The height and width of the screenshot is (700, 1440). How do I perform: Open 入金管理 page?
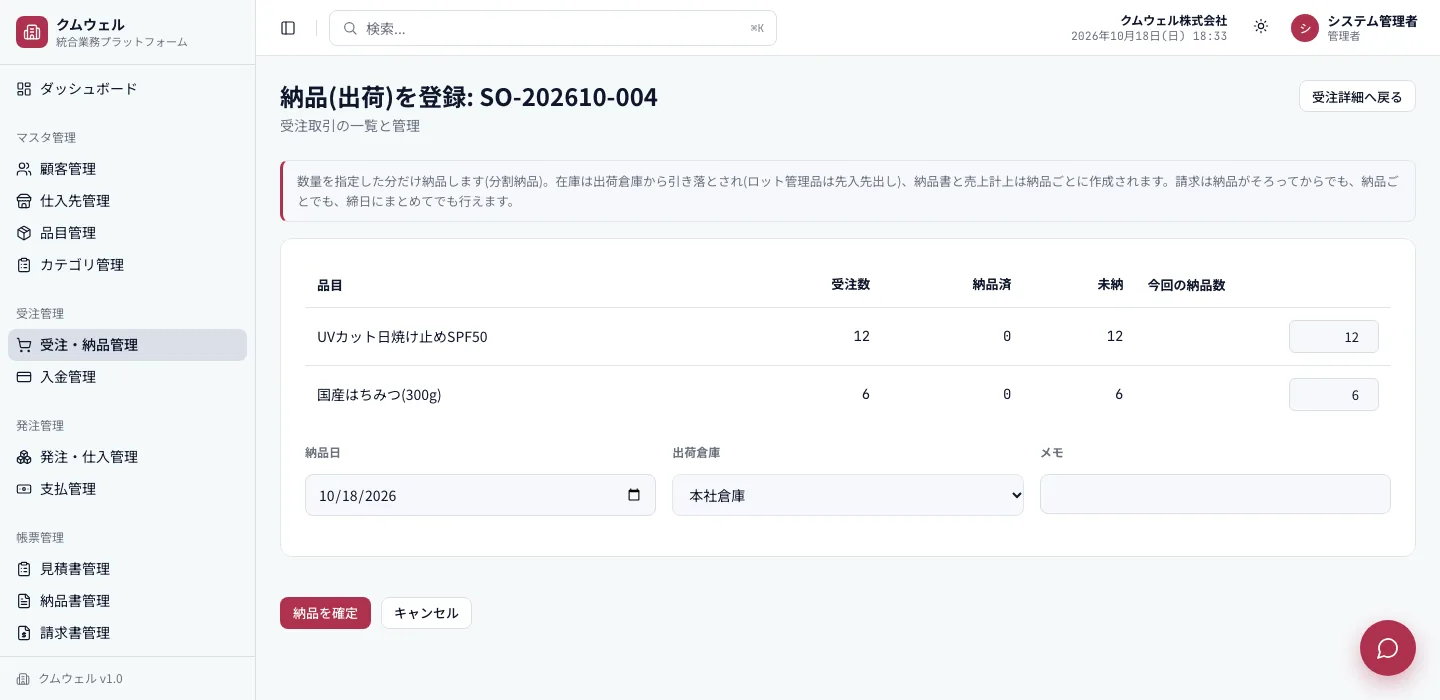click(x=127, y=377)
